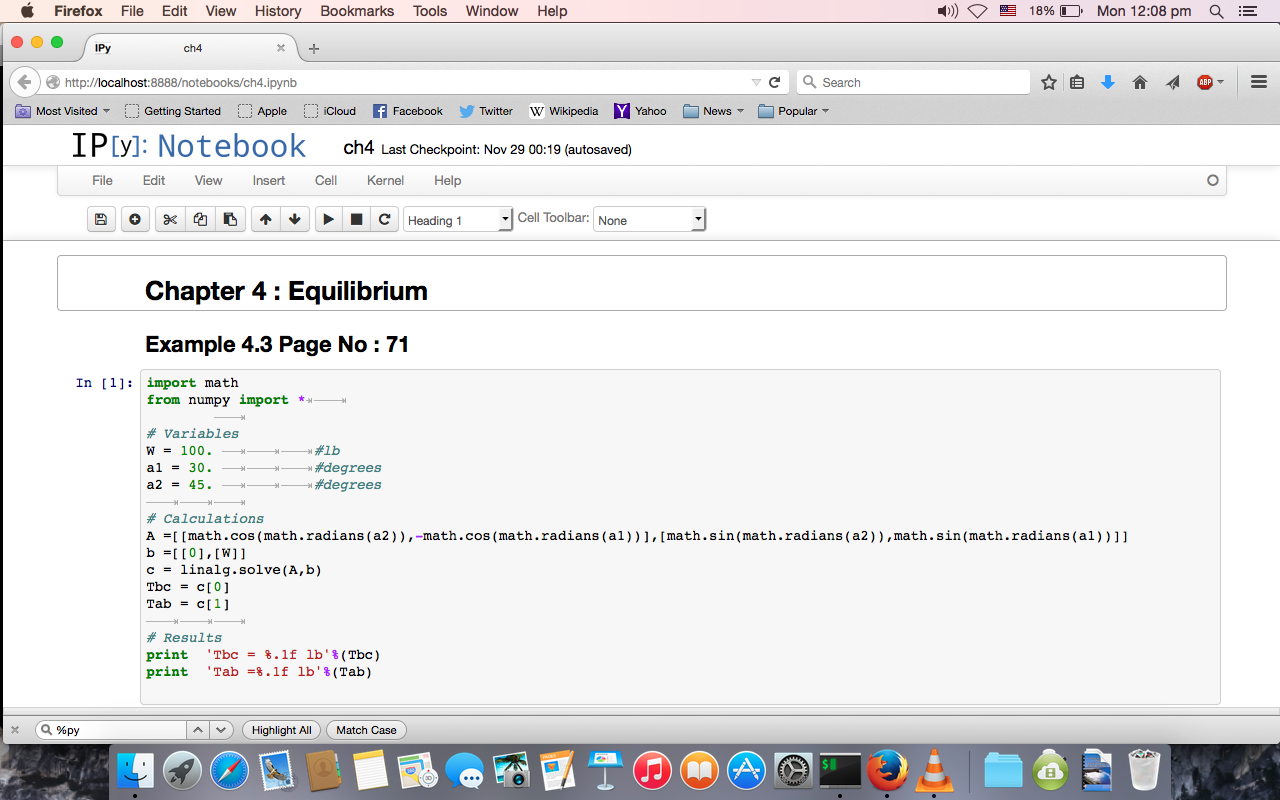
Task: Open Firefox hamburger menu button
Action: point(1259,82)
